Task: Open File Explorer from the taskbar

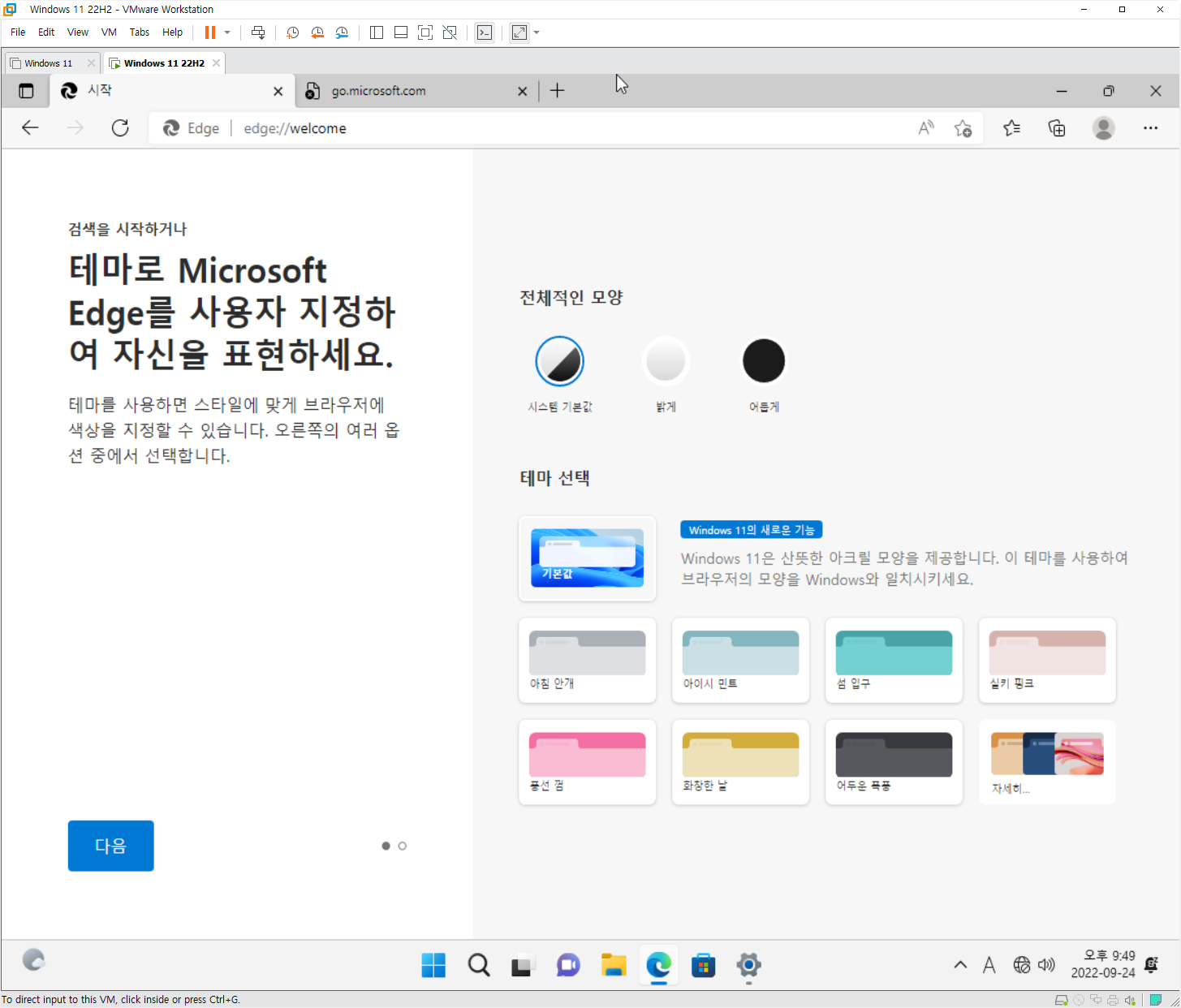Action: coord(613,965)
